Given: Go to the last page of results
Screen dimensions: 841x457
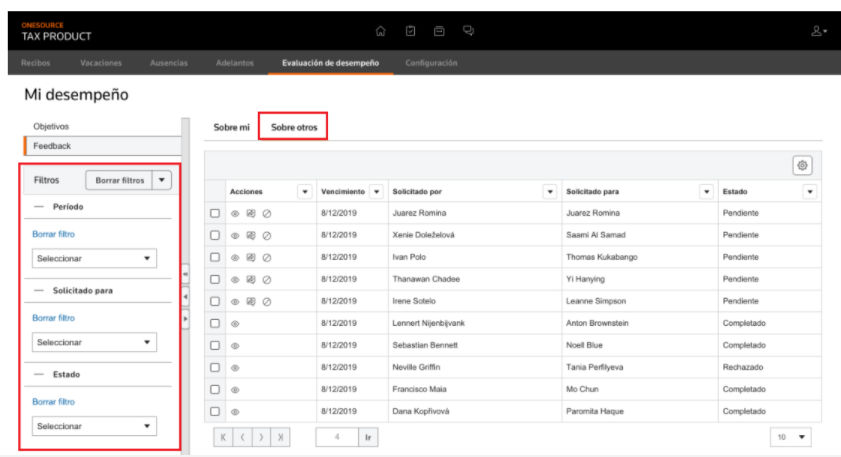Looking at the screenshot, I should pos(280,437).
